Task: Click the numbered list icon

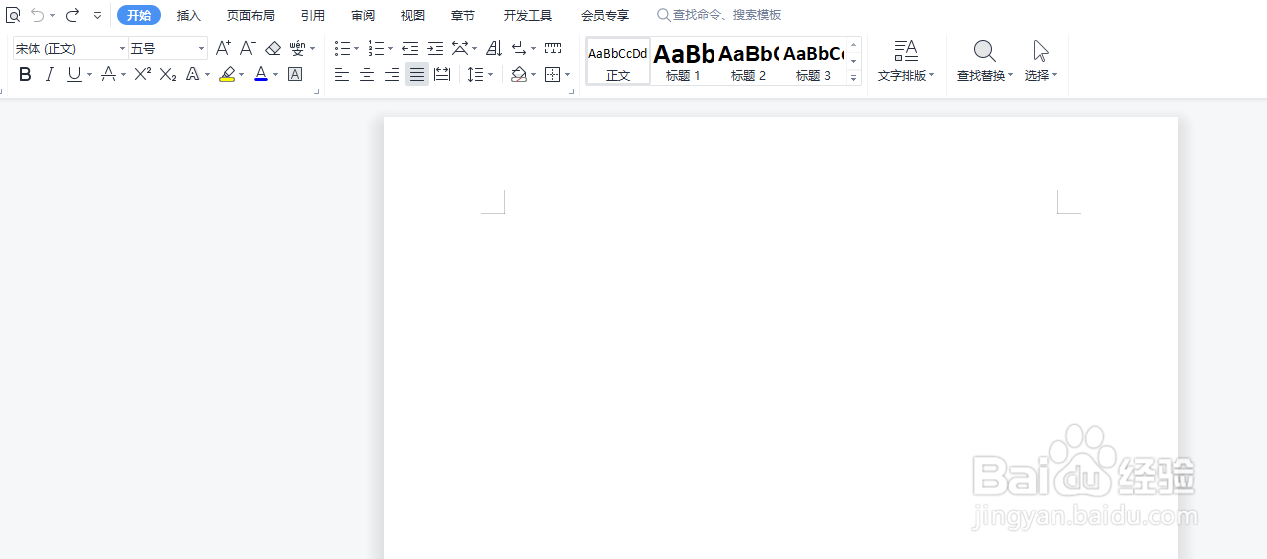Action: [x=376, y=48]
